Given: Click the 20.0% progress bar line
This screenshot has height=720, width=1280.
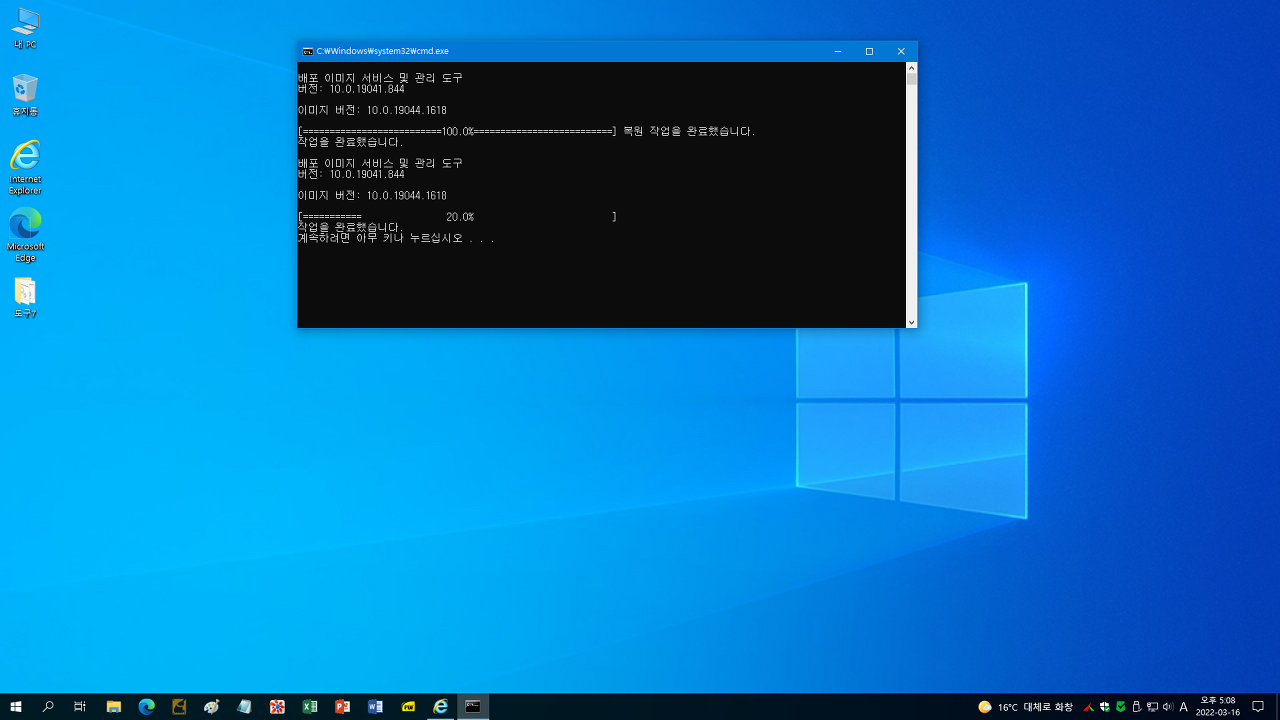Looking at the screenshot, I should click(x=457, y=217).
